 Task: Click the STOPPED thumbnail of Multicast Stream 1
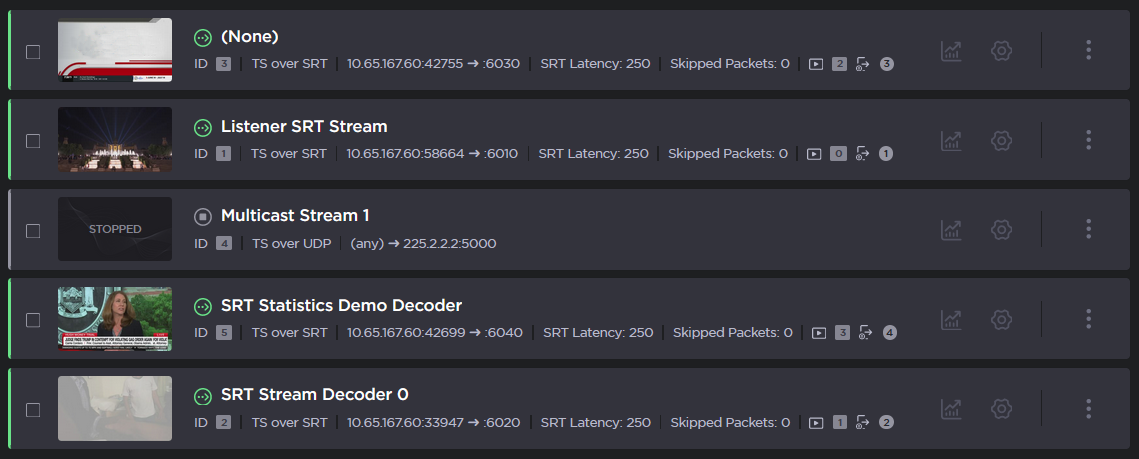(115, 229)
